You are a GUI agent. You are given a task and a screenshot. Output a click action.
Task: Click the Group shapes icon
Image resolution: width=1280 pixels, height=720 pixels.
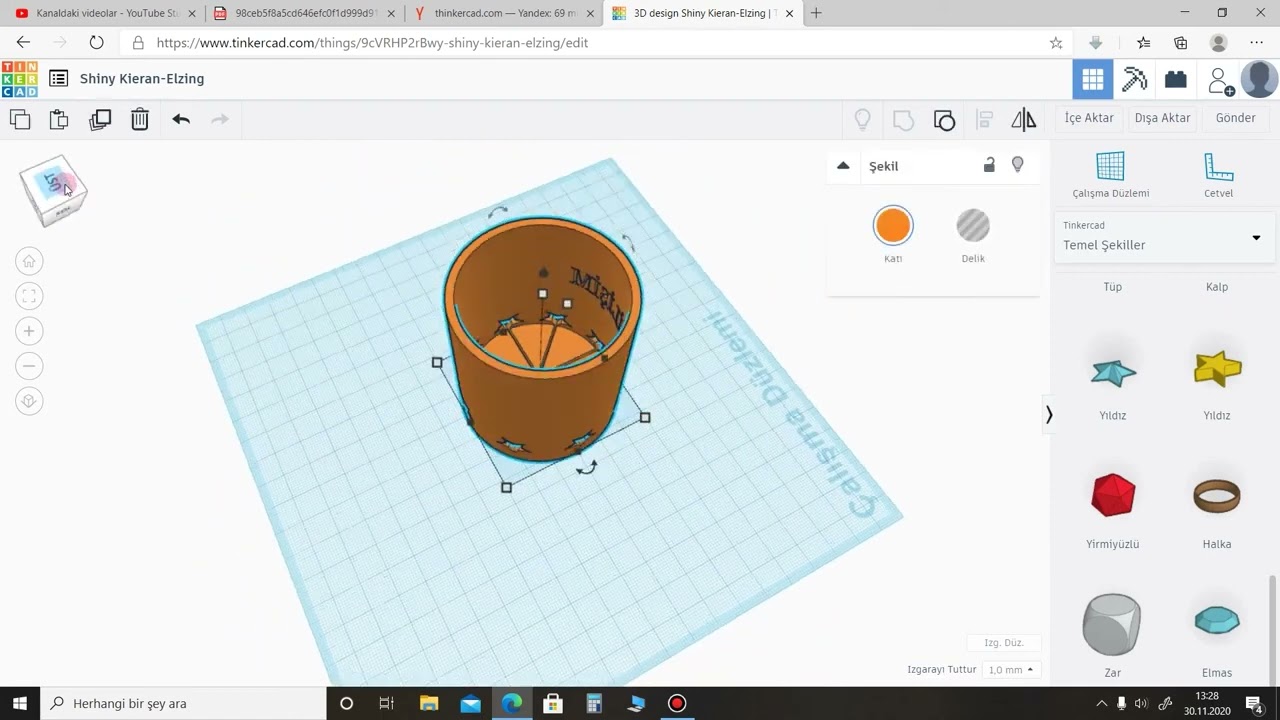(x=903, y=120)
